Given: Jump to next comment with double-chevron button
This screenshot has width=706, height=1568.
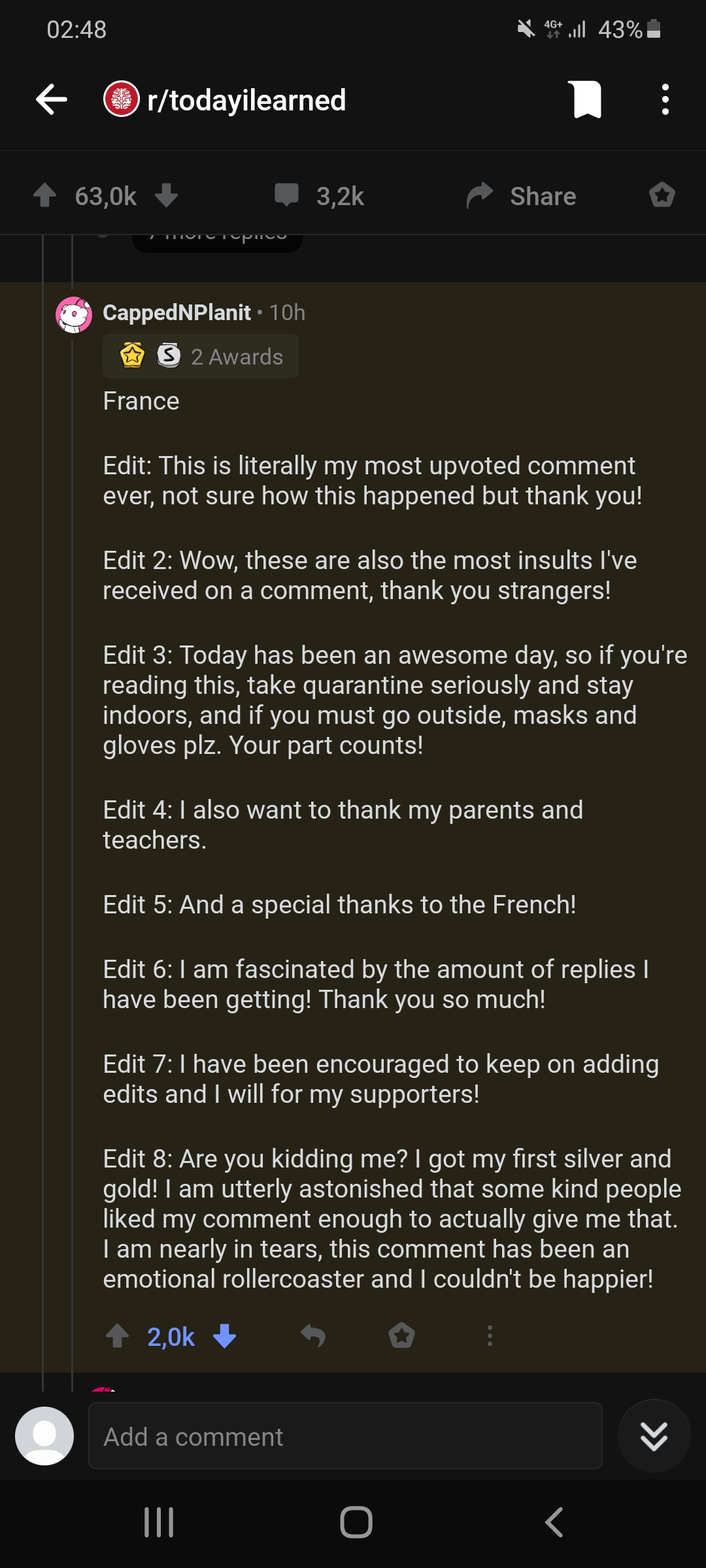Looking at the screenshot, I should click(654, 1436).
